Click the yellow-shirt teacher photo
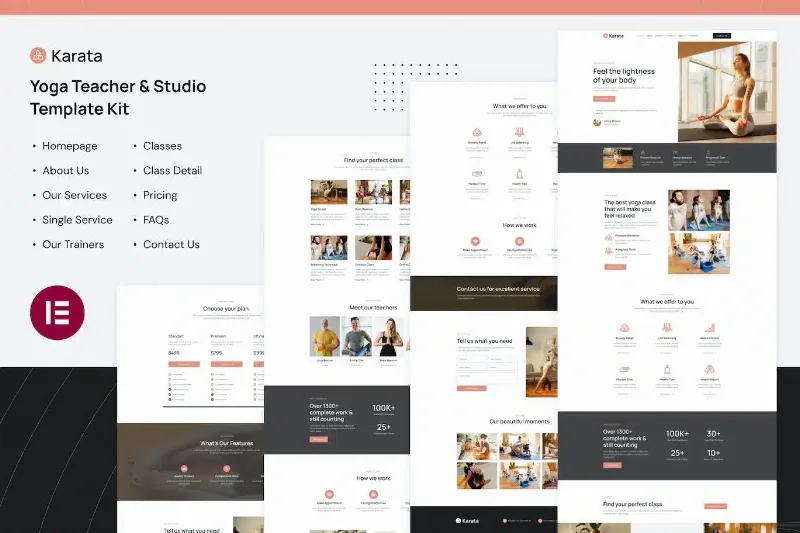 pyautogui.click(x=325, y=336)
